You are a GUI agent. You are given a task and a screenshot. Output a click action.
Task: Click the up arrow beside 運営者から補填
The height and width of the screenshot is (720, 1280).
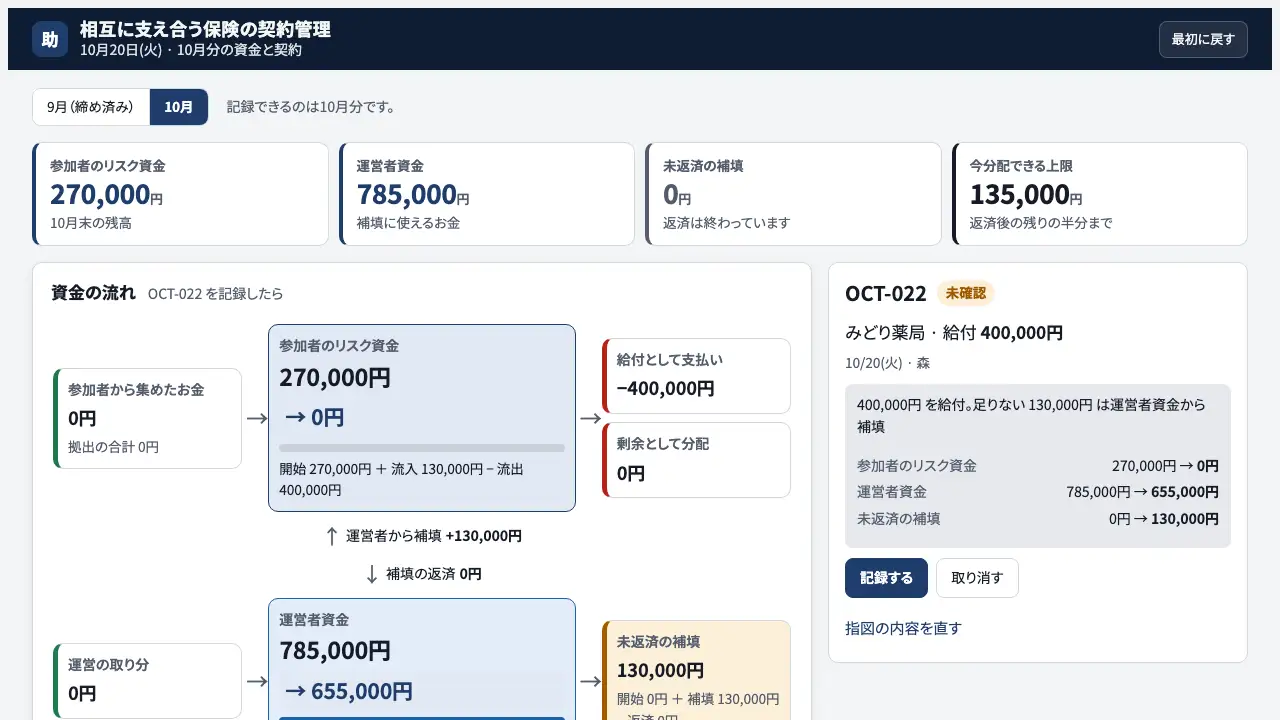332,536
